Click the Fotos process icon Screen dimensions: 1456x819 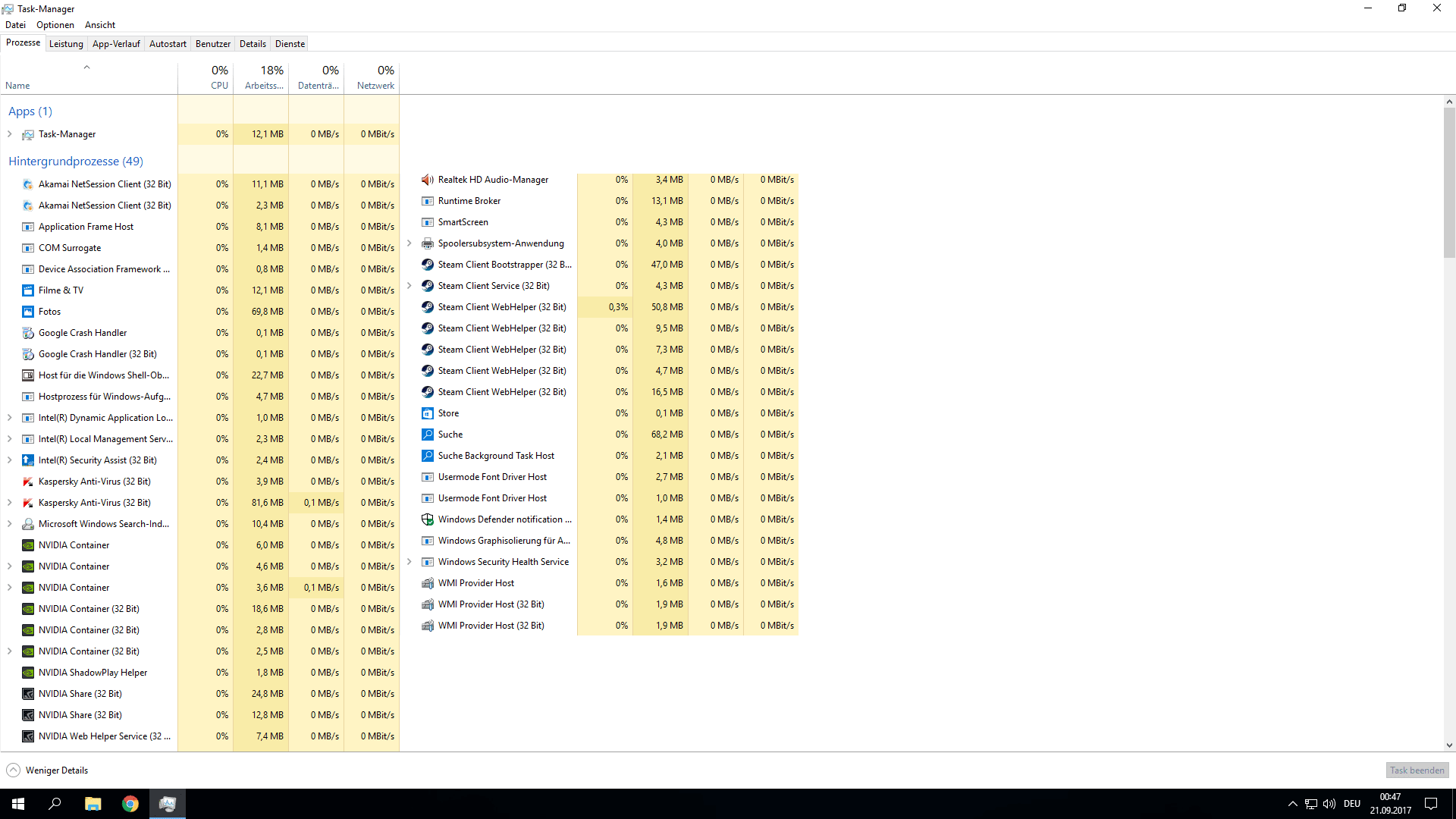tap(28, 312)
